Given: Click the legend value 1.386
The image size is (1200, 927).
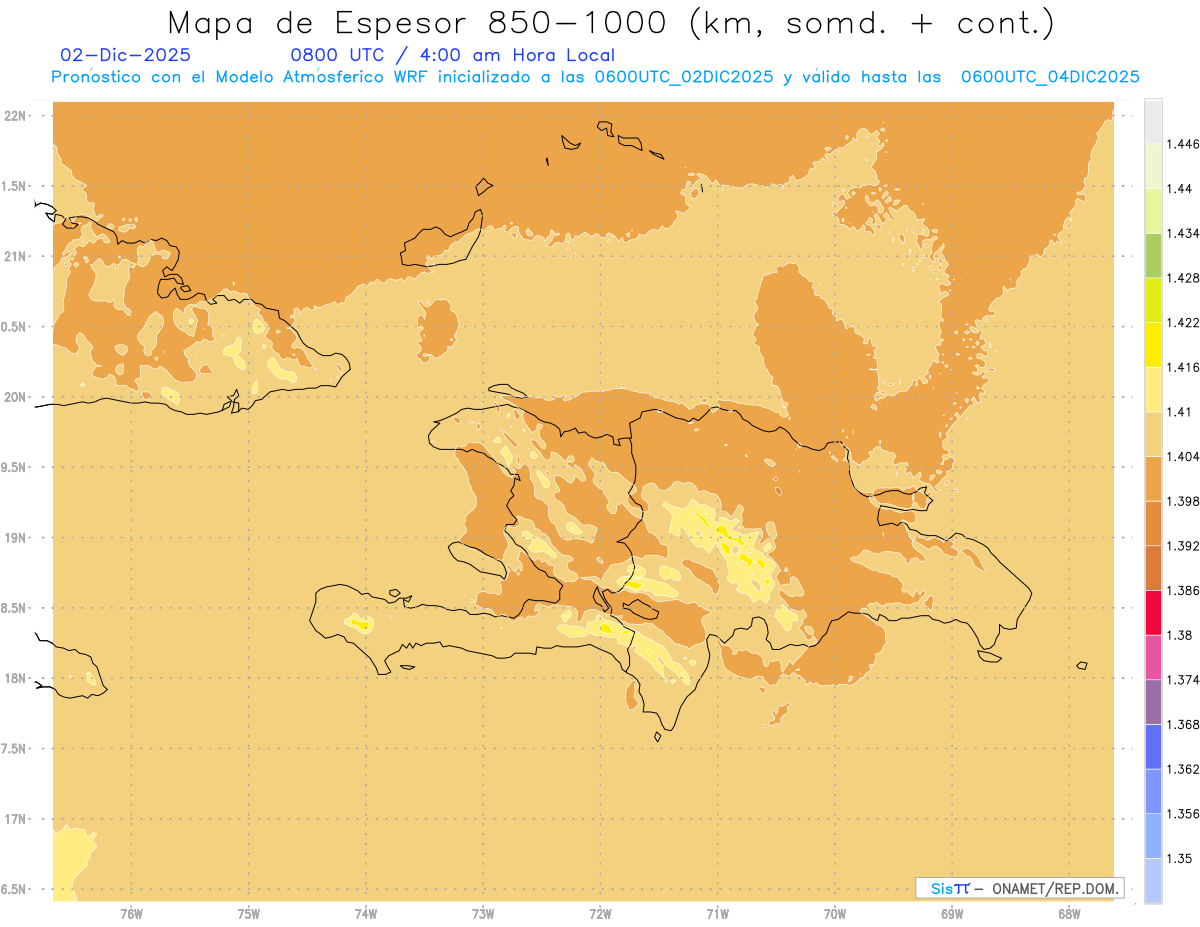Looking at the screenshot, I should click(x=1183, y=590).
